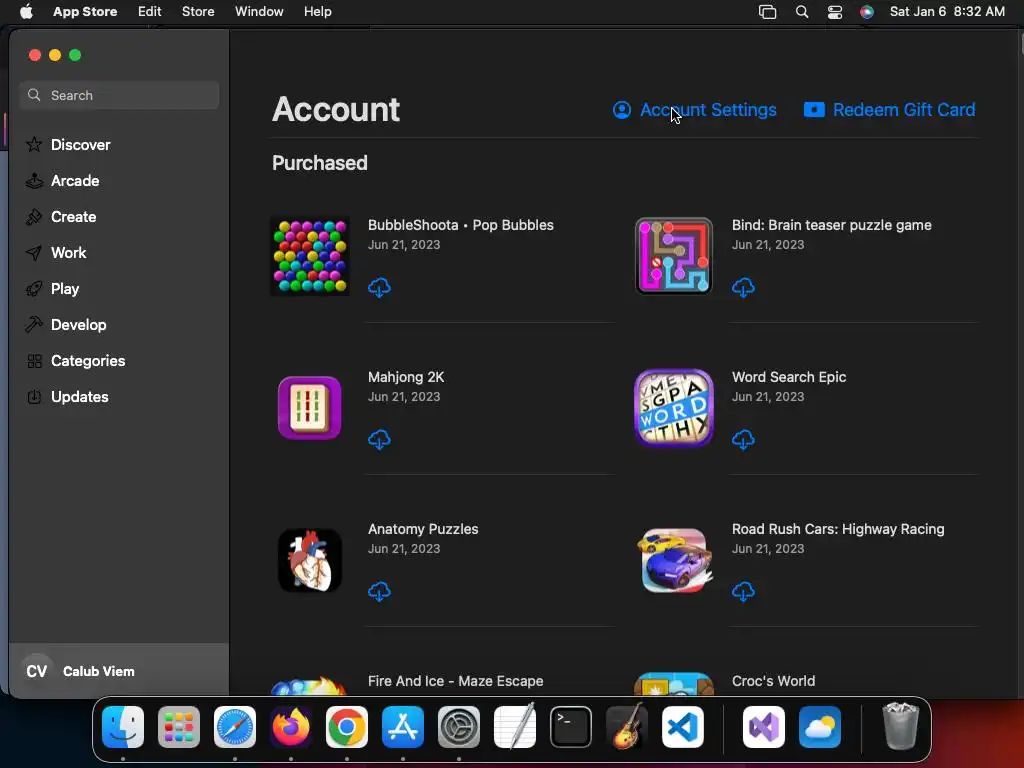Open the weather cloud app in Dock
This screenshot has height=768, width=1024.
[820, 727]
